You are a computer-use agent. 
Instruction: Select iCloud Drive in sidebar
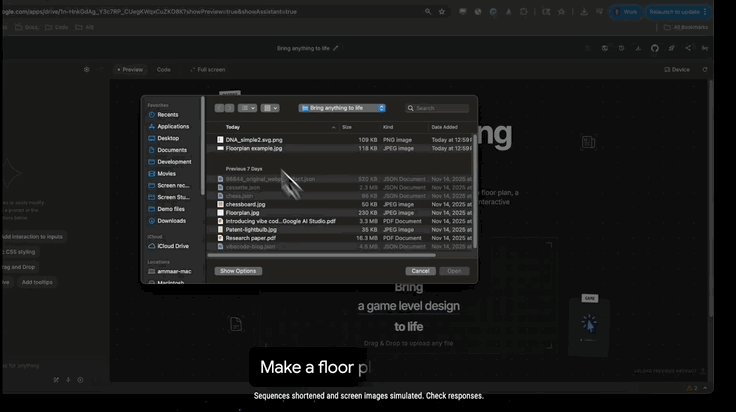coord(172,245)
